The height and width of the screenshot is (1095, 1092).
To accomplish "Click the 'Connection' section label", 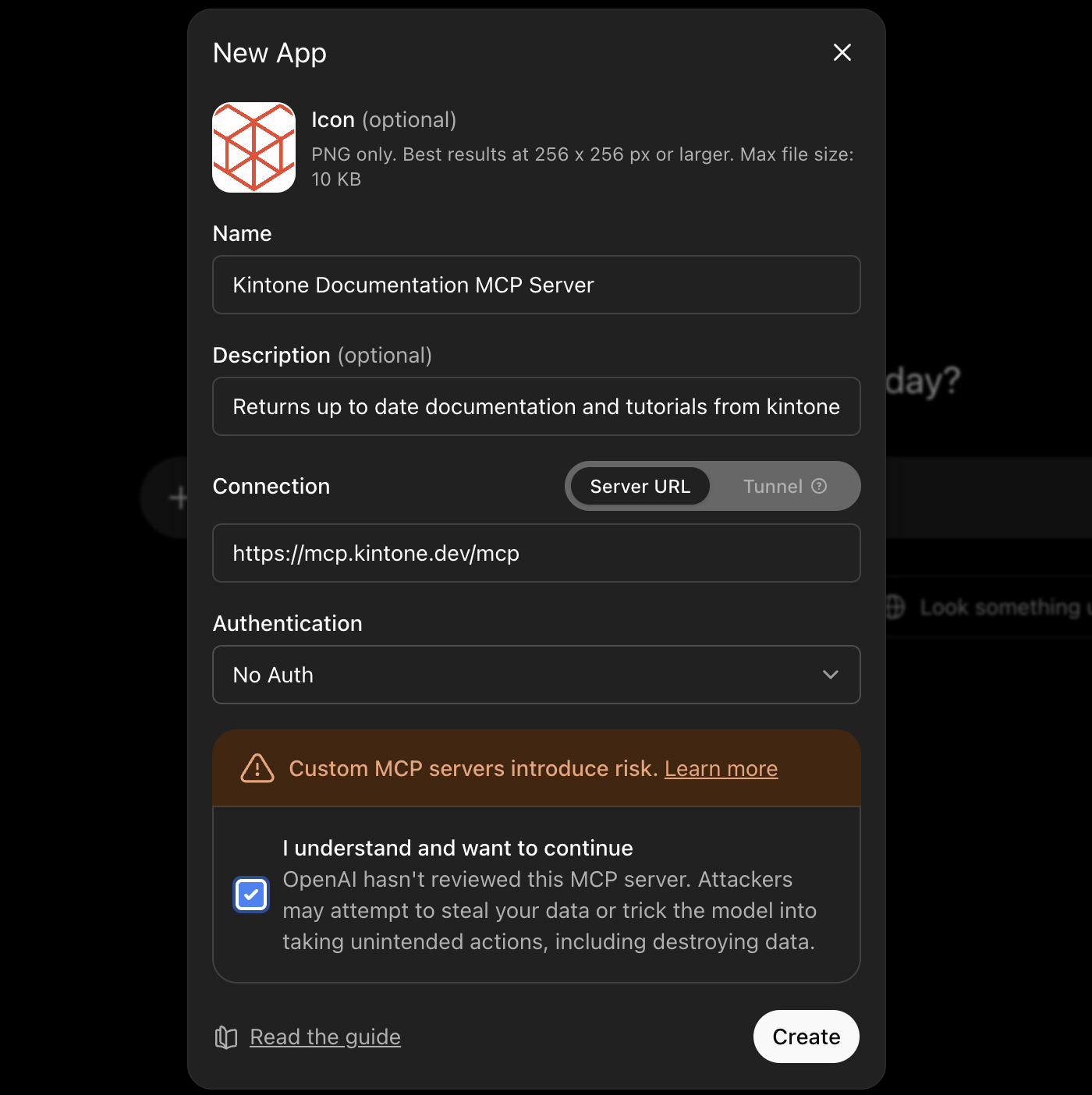I will click(x=271, y=486).
